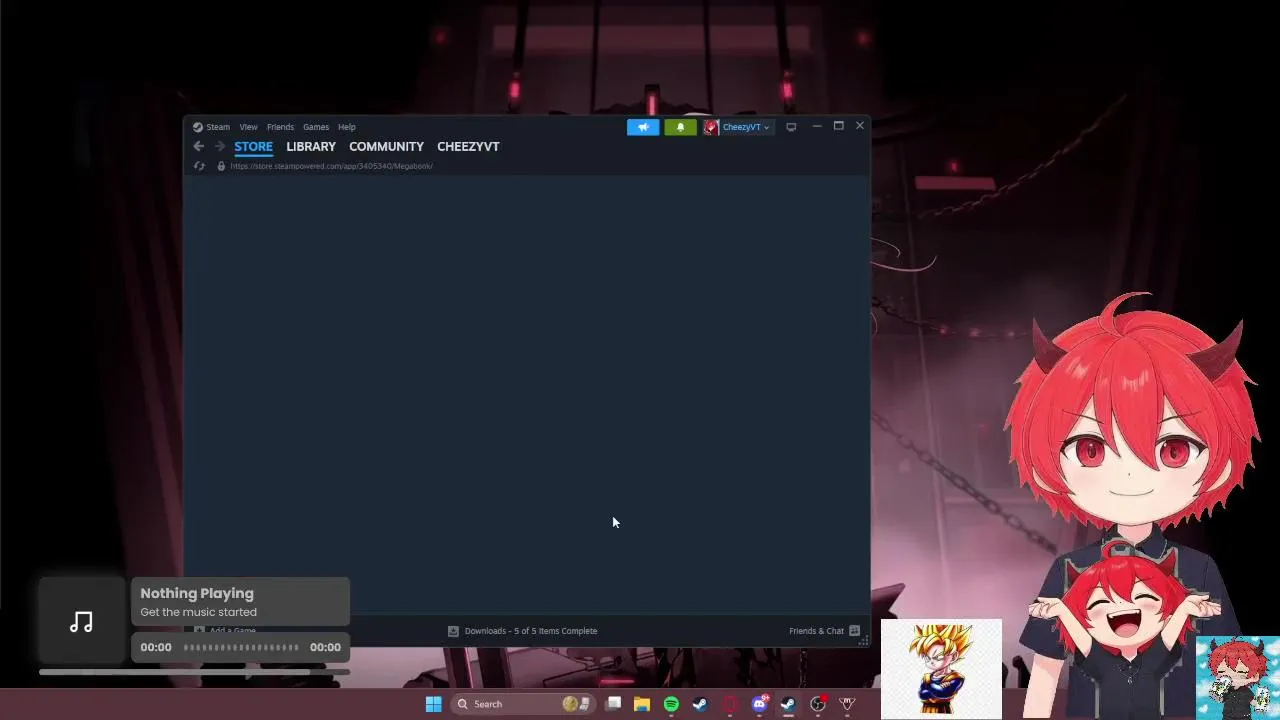
Task: Maximize the Steam window
Action: 838,126
